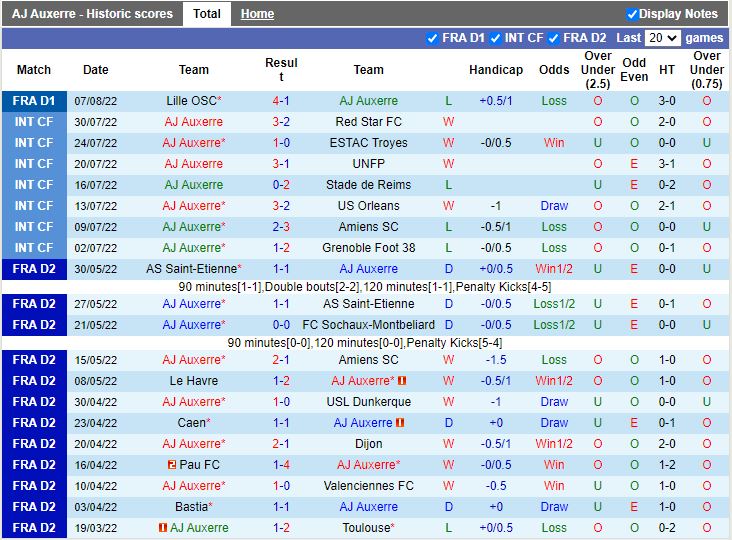Click handicap value -1.5 in Amiens row

pyautogui.click(x=496, y=360)
